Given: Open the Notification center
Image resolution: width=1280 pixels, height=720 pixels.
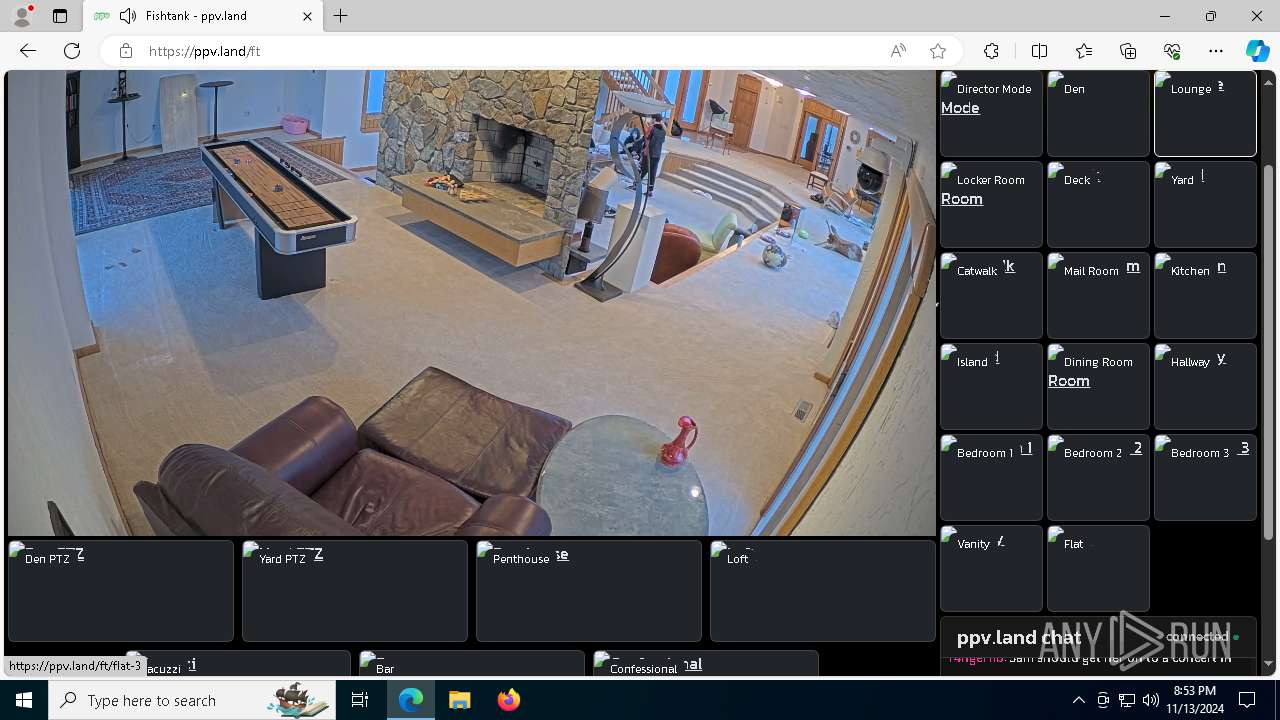Looking at the screenshot, I should (x=1247, y=700).
